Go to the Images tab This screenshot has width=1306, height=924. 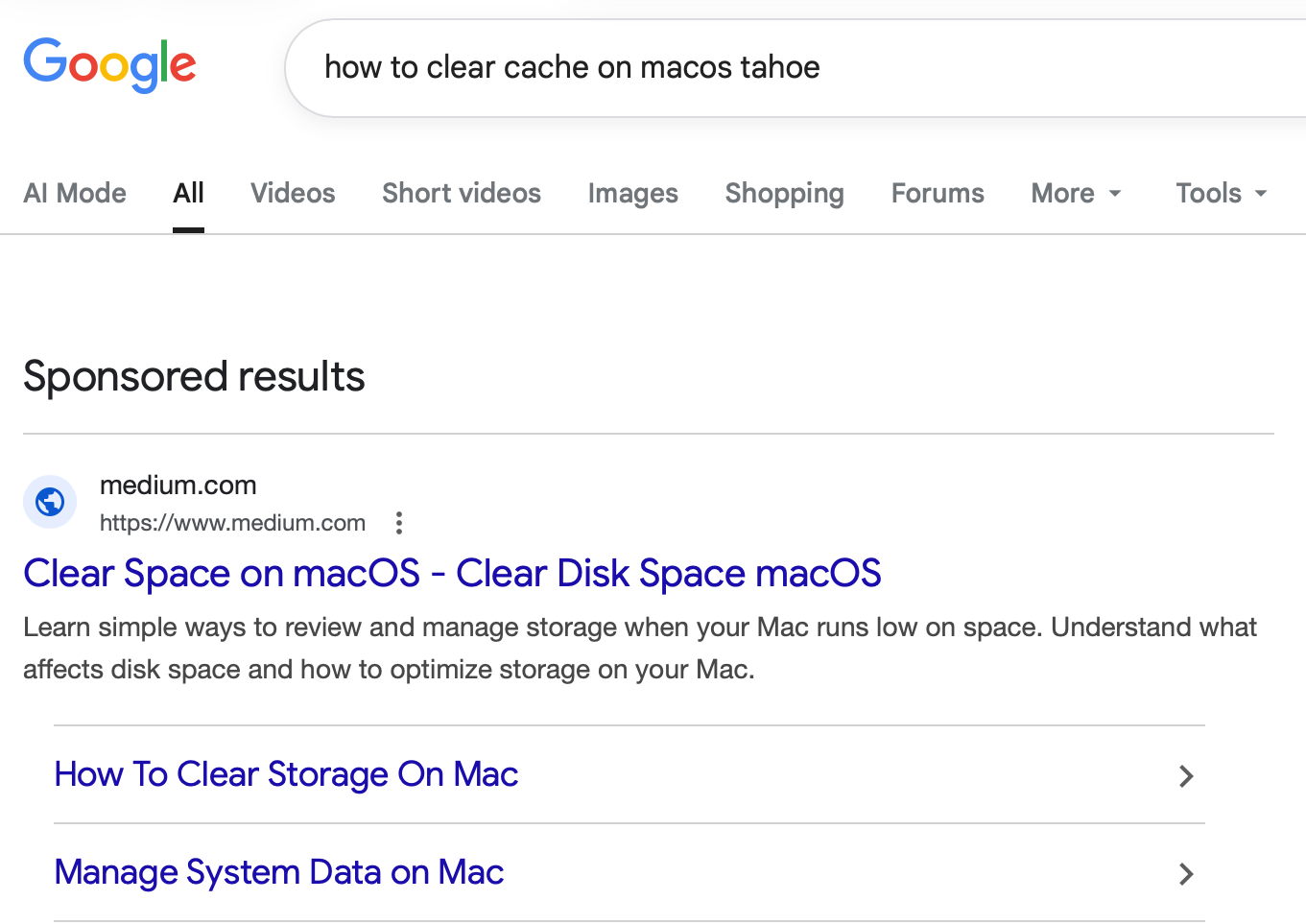(632, 194)
